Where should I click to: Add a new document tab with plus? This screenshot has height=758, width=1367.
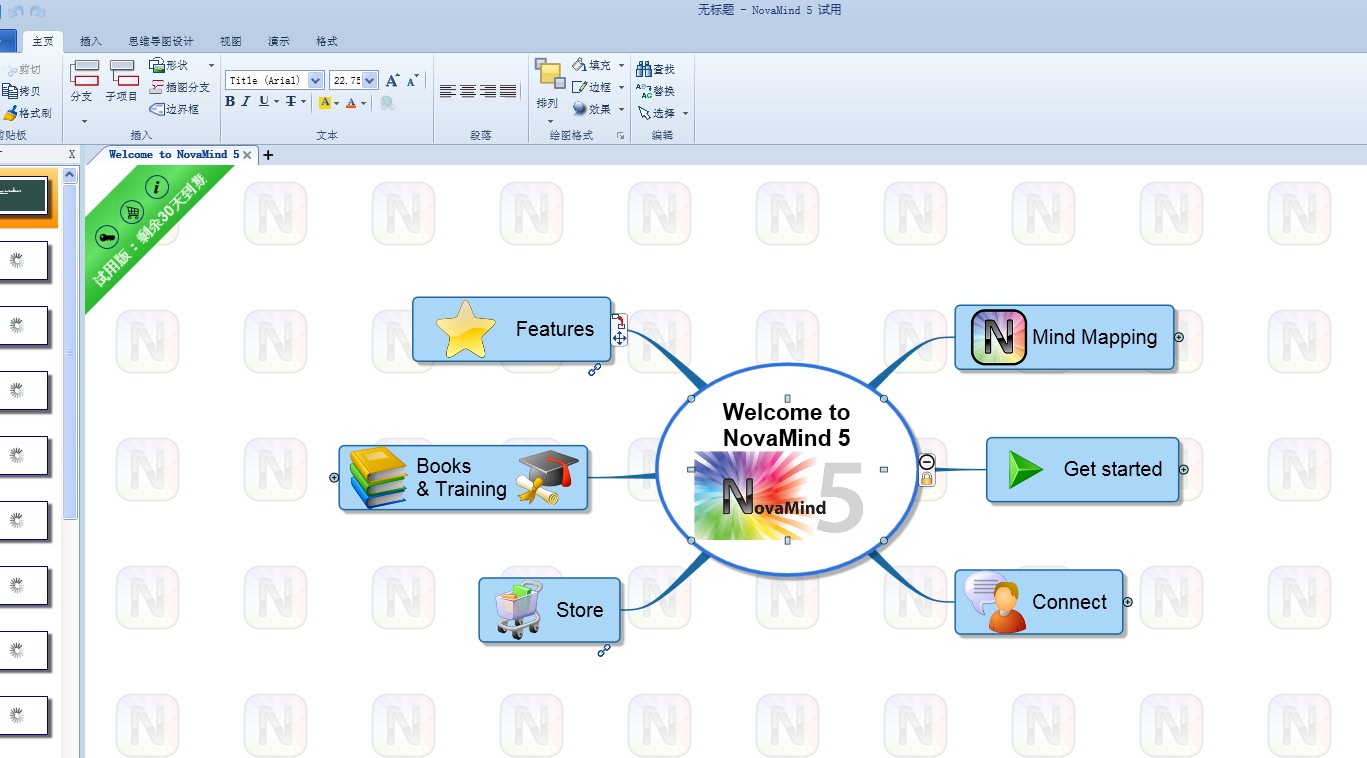[268, 155]
